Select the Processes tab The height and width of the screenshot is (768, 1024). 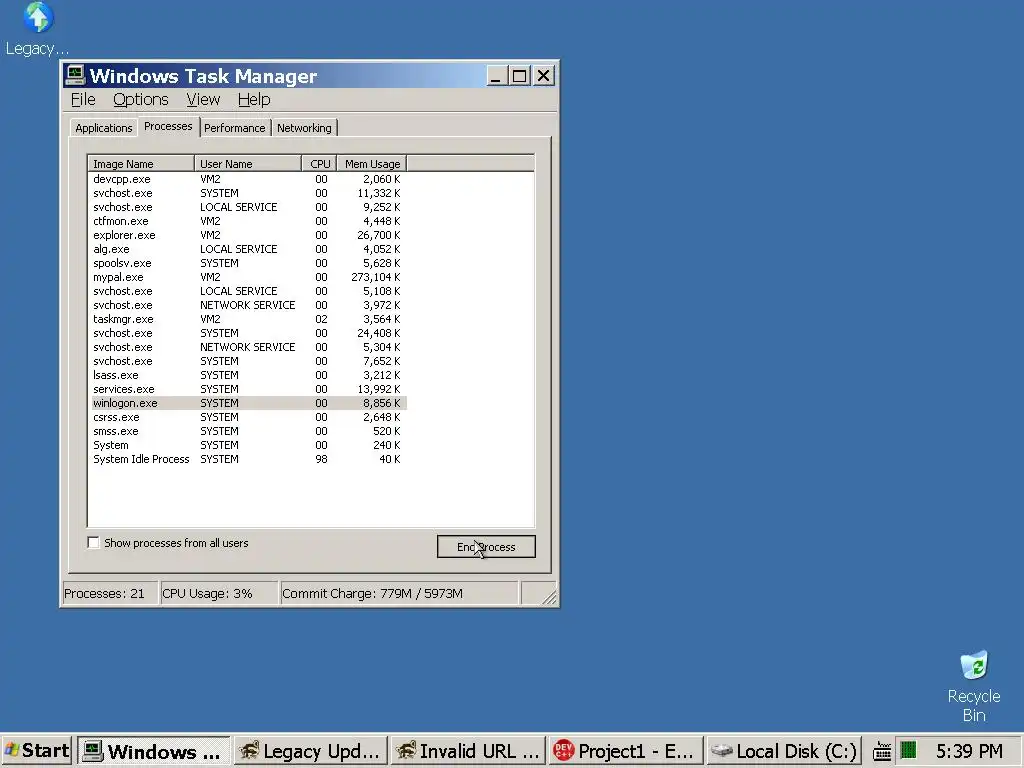(168, 126)
